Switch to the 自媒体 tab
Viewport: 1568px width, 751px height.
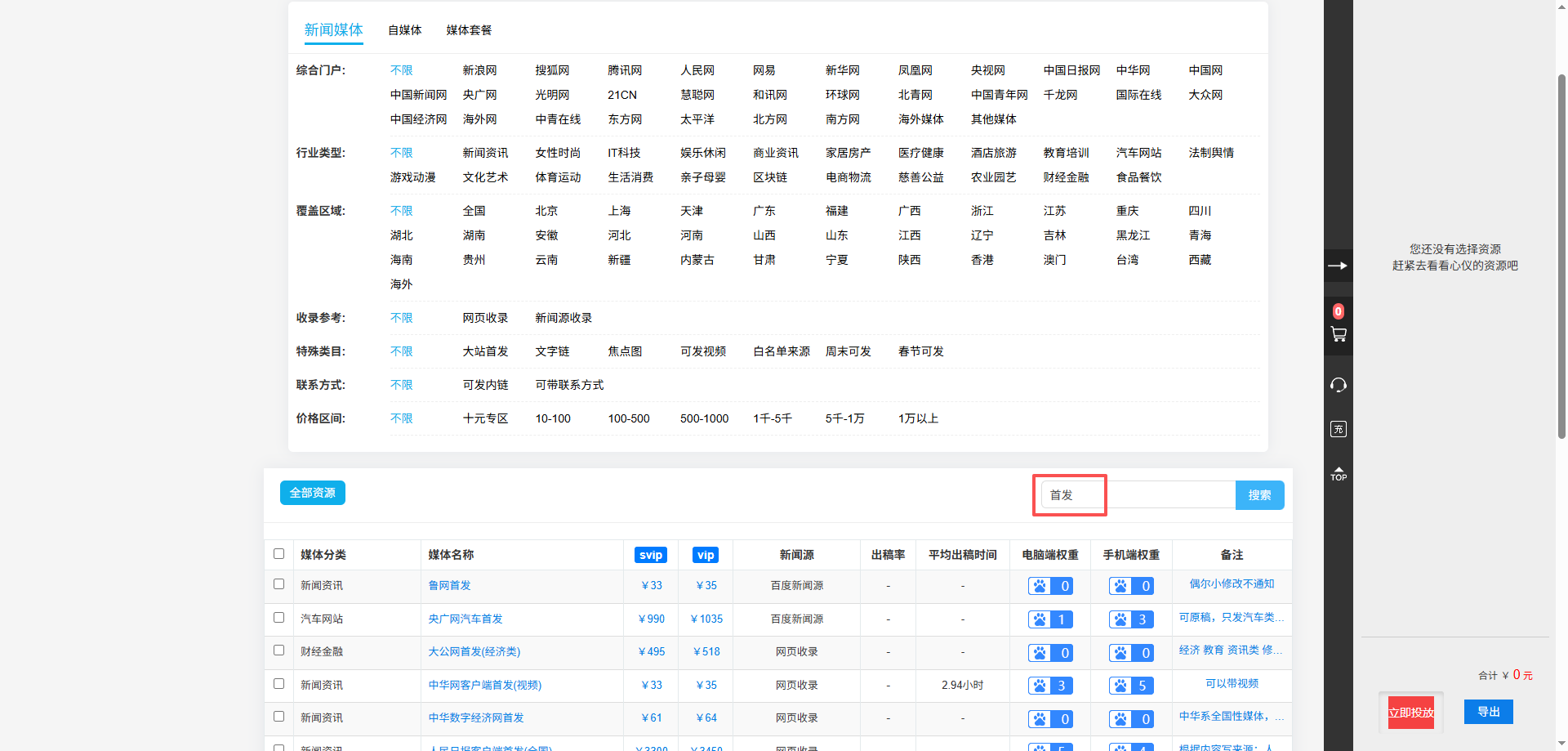[x=404, y=30]
